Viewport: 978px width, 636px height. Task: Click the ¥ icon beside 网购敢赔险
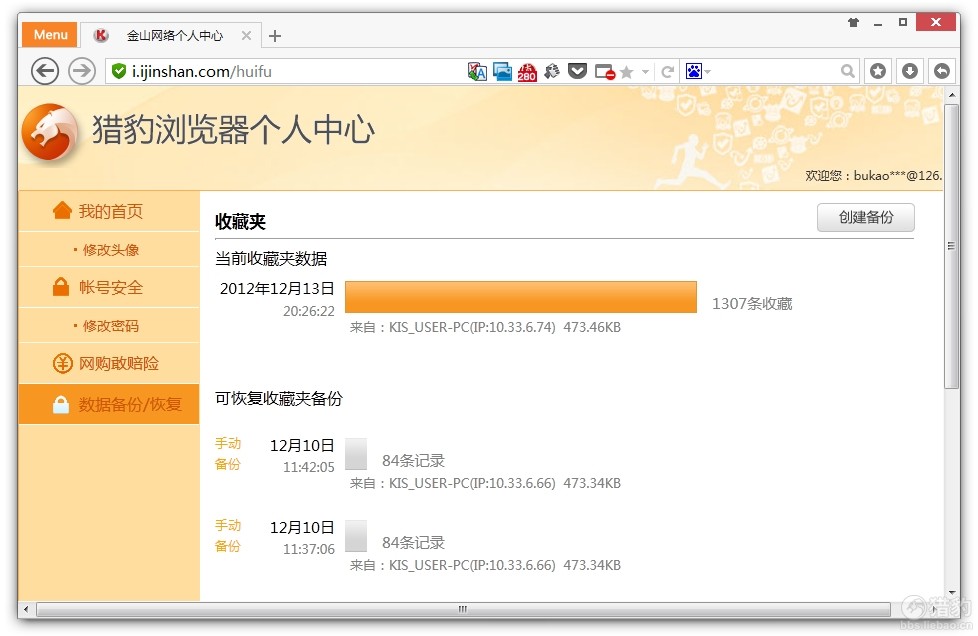pyautogui.click(x=63, y=363)
